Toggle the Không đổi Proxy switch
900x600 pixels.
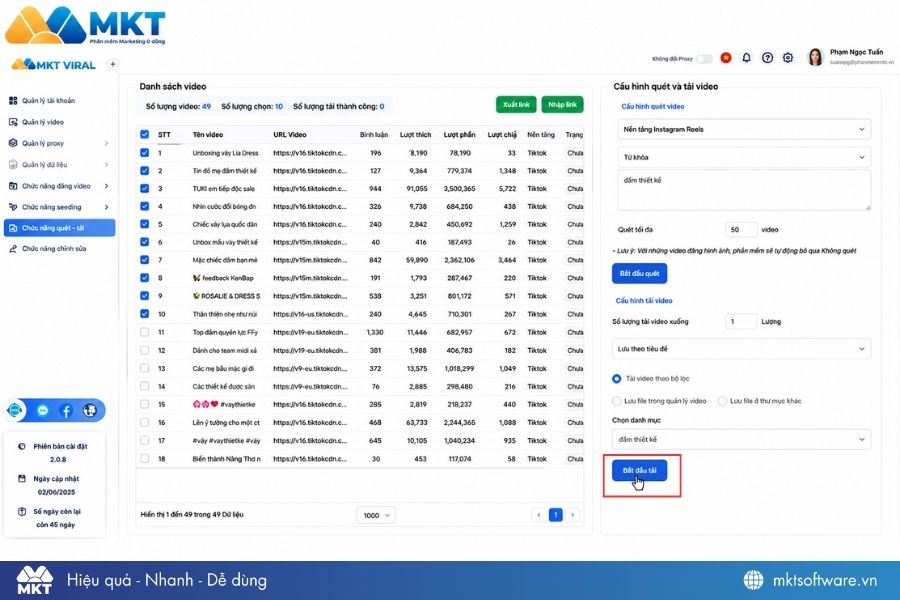[704, 59]
